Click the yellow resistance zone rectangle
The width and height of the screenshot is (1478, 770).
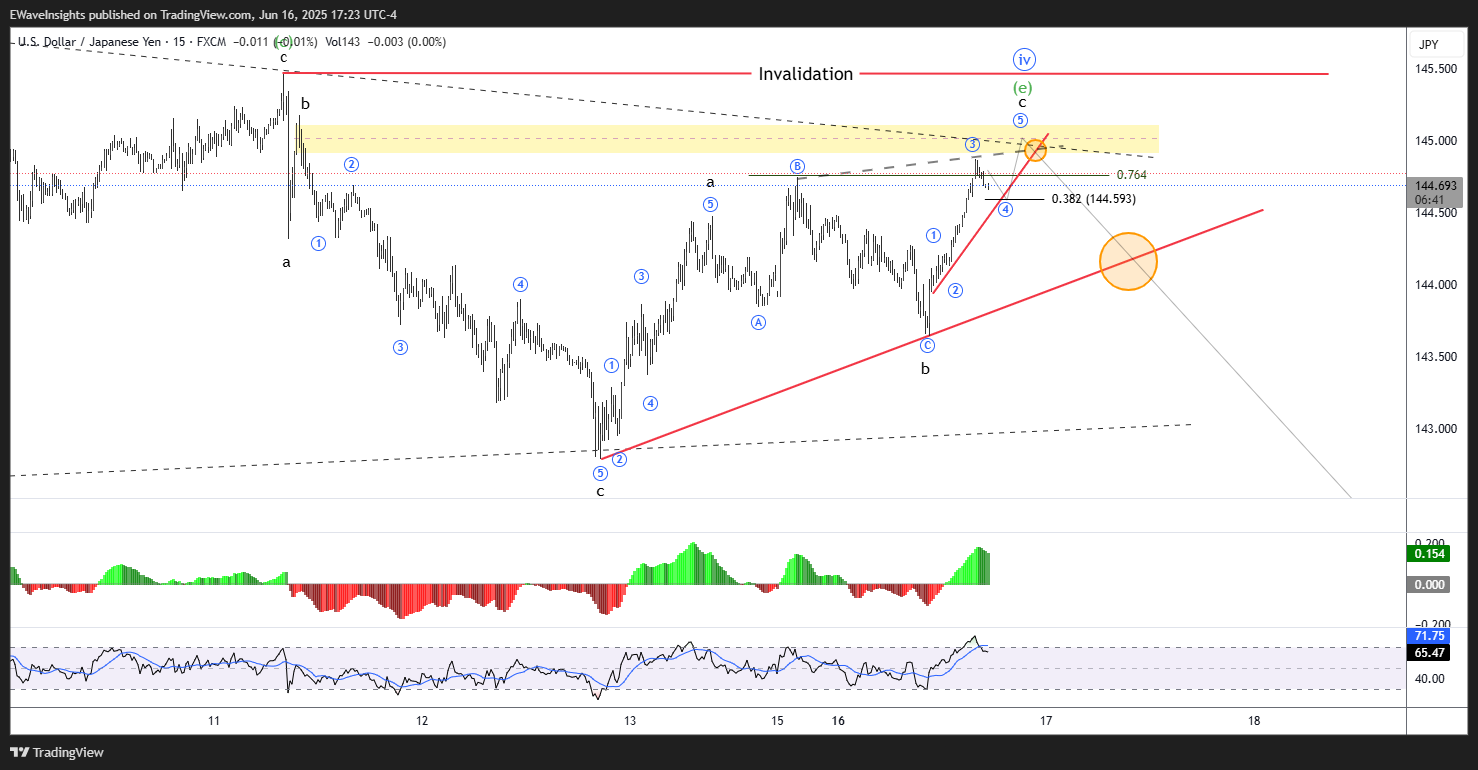[x=728, y=139]
